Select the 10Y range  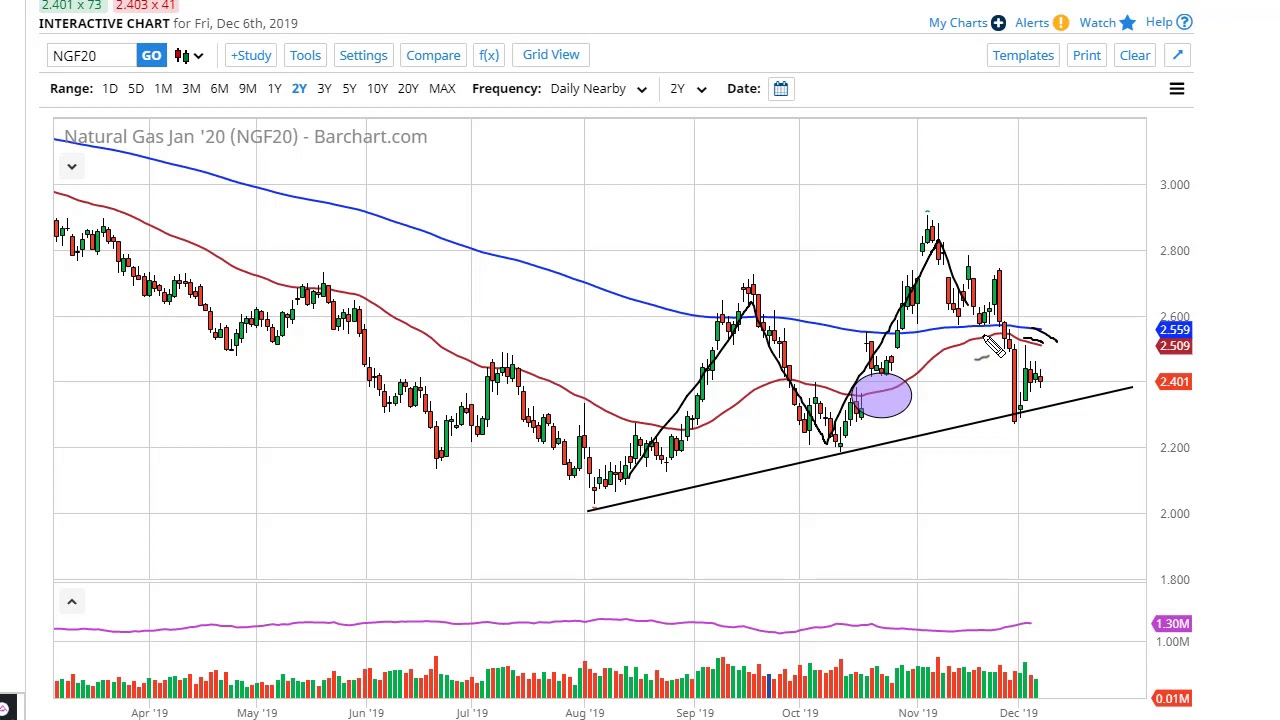pyautogui.click(x=377, y=89)
